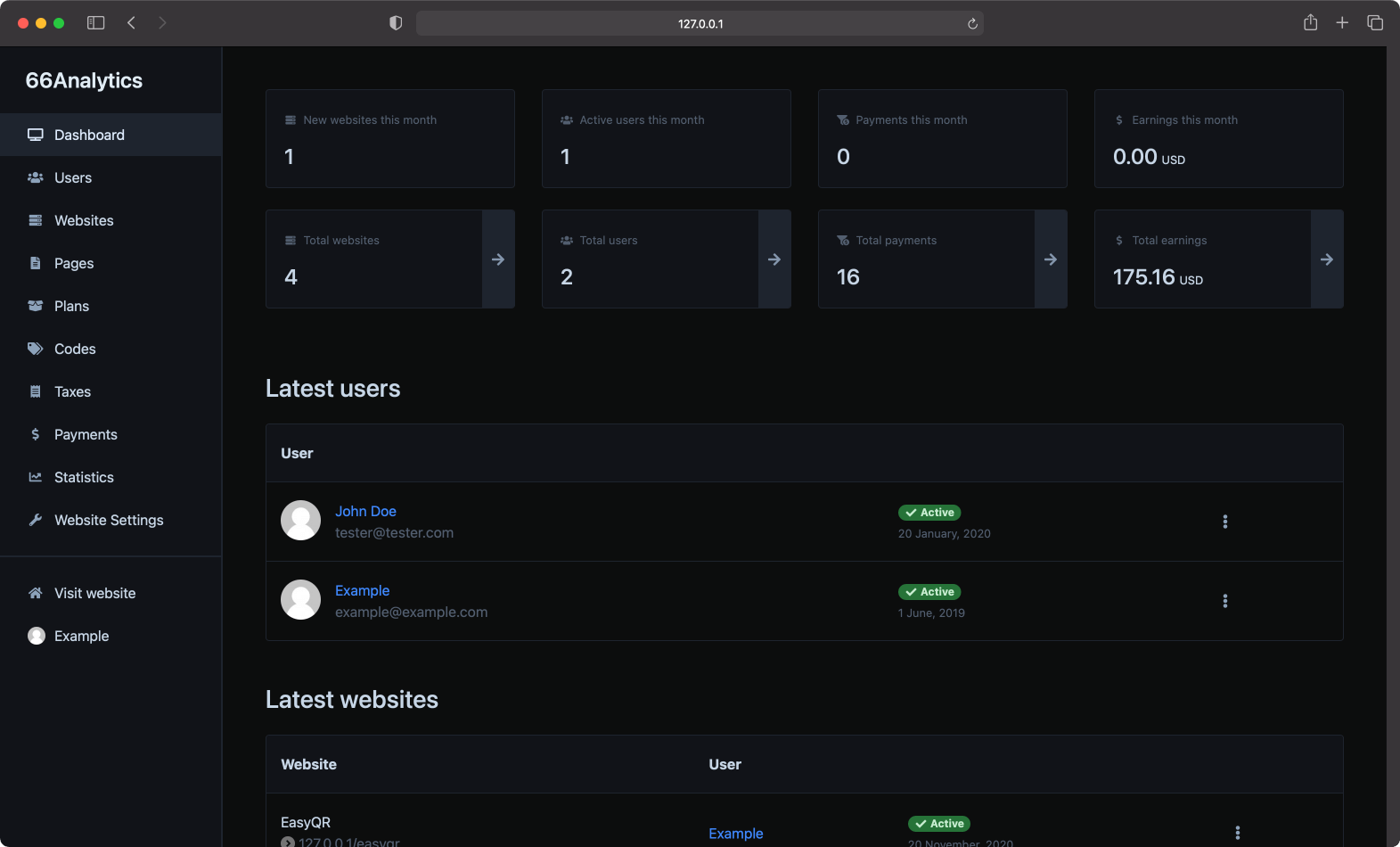1400x847 pixels.
Task: Click the Dashboard monitor icon
Action: 36,135
